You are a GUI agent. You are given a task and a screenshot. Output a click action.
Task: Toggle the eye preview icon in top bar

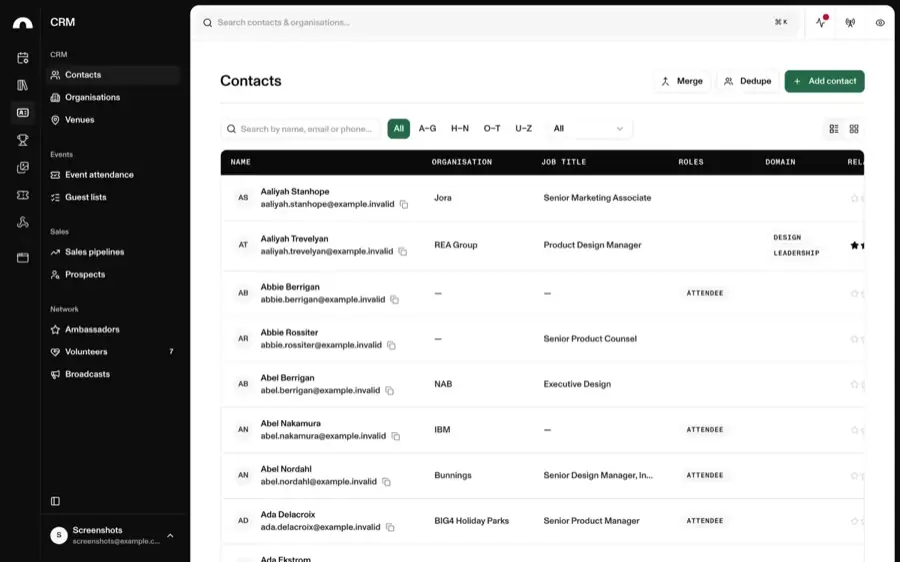(x=880, y=23)
